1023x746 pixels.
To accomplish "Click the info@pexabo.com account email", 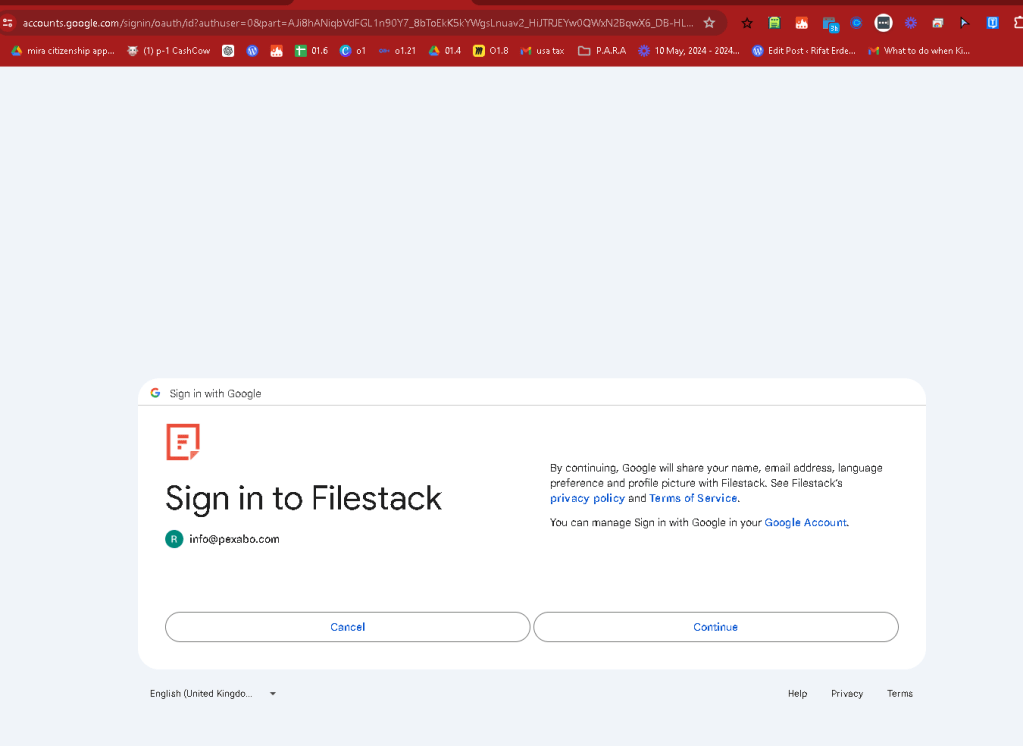I will pyautogui.click(x=234, y=539).
